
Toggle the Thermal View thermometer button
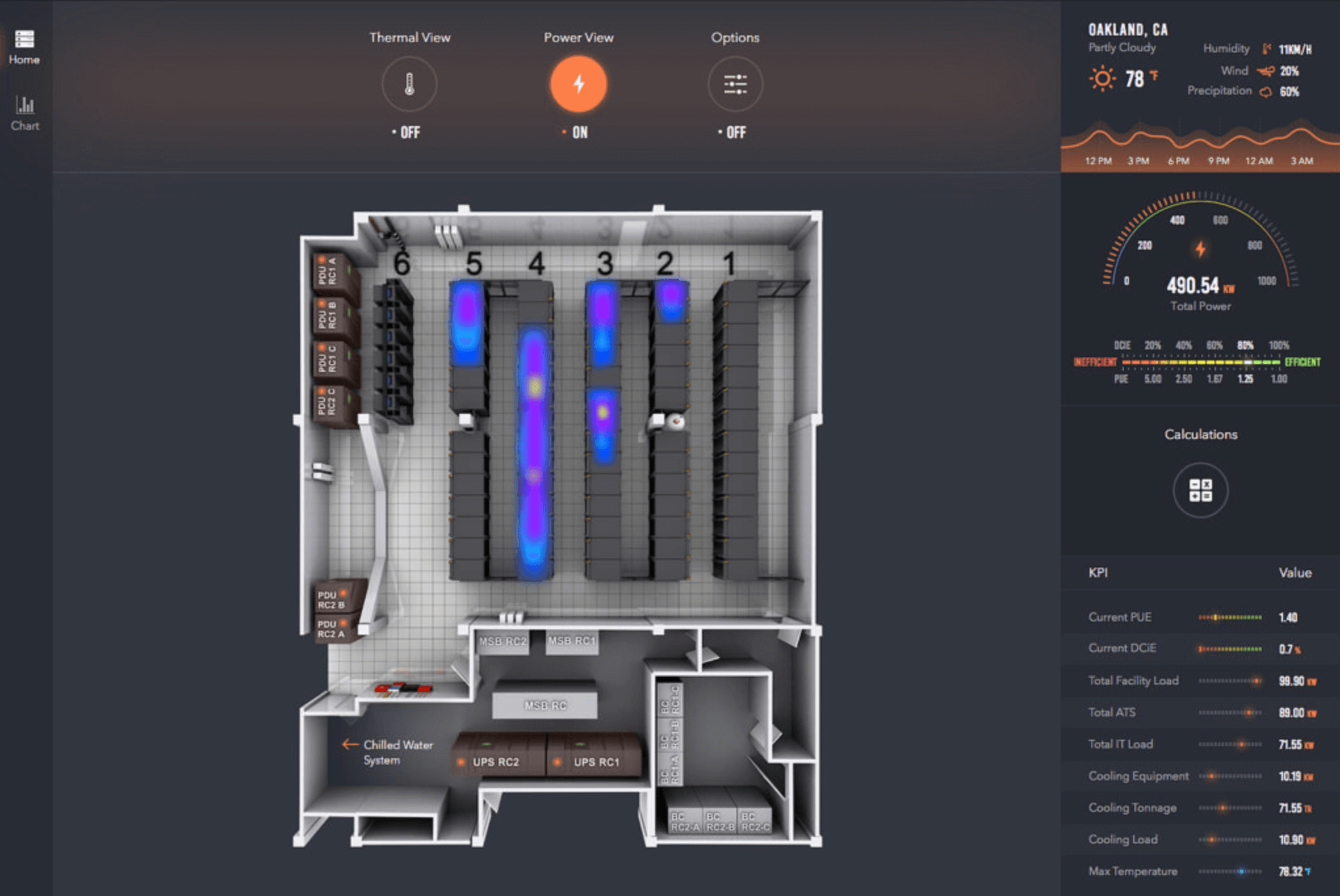tap(409, 84)
